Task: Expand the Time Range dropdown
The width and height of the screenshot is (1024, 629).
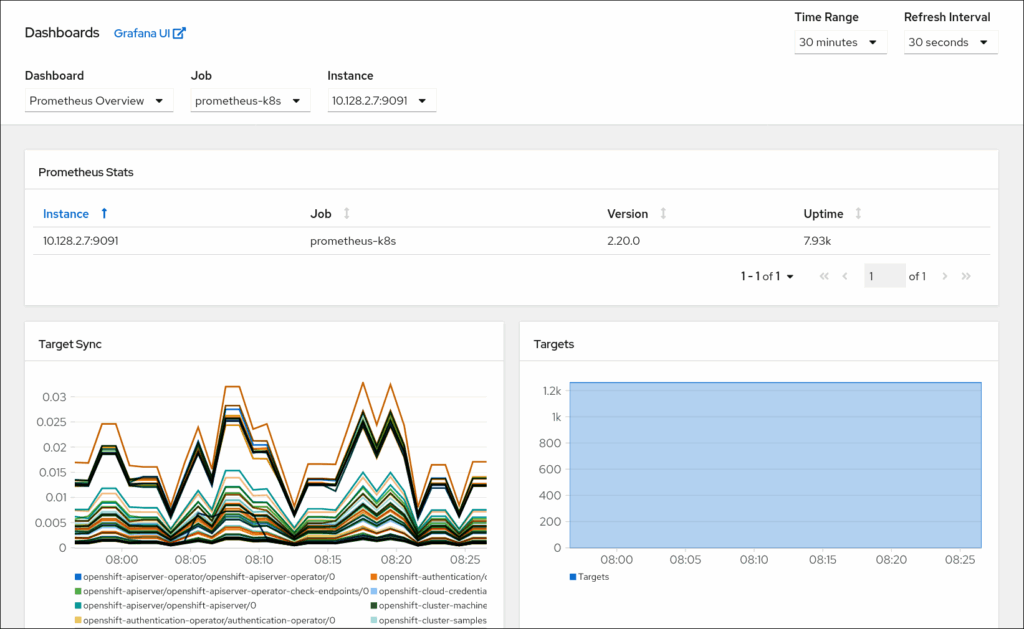Action: [x=840, y=42]
